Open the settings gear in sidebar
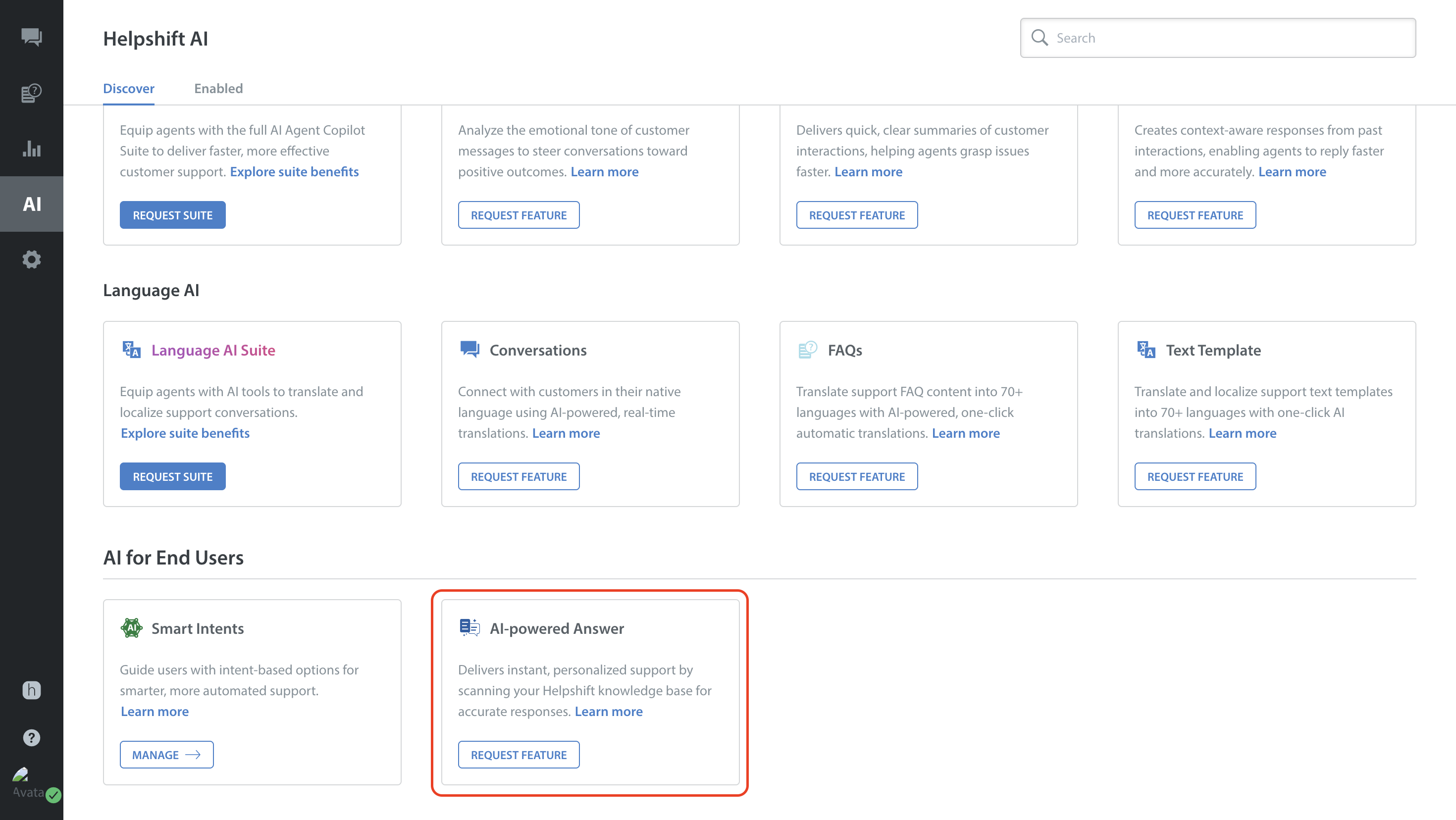The image size is (1456, 820). (32, 259)
